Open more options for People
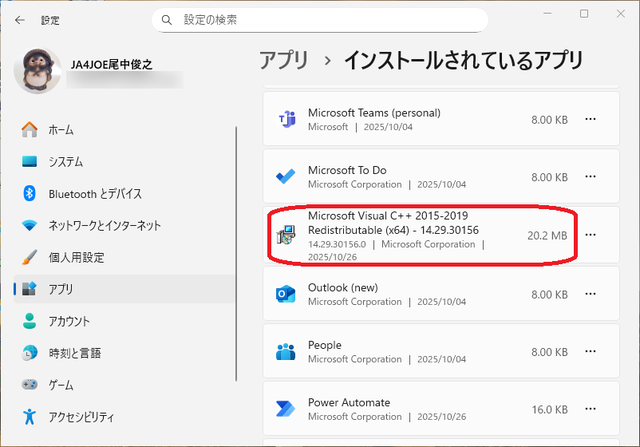This screenshot has height=447, width=640. [x=590, y=351]
